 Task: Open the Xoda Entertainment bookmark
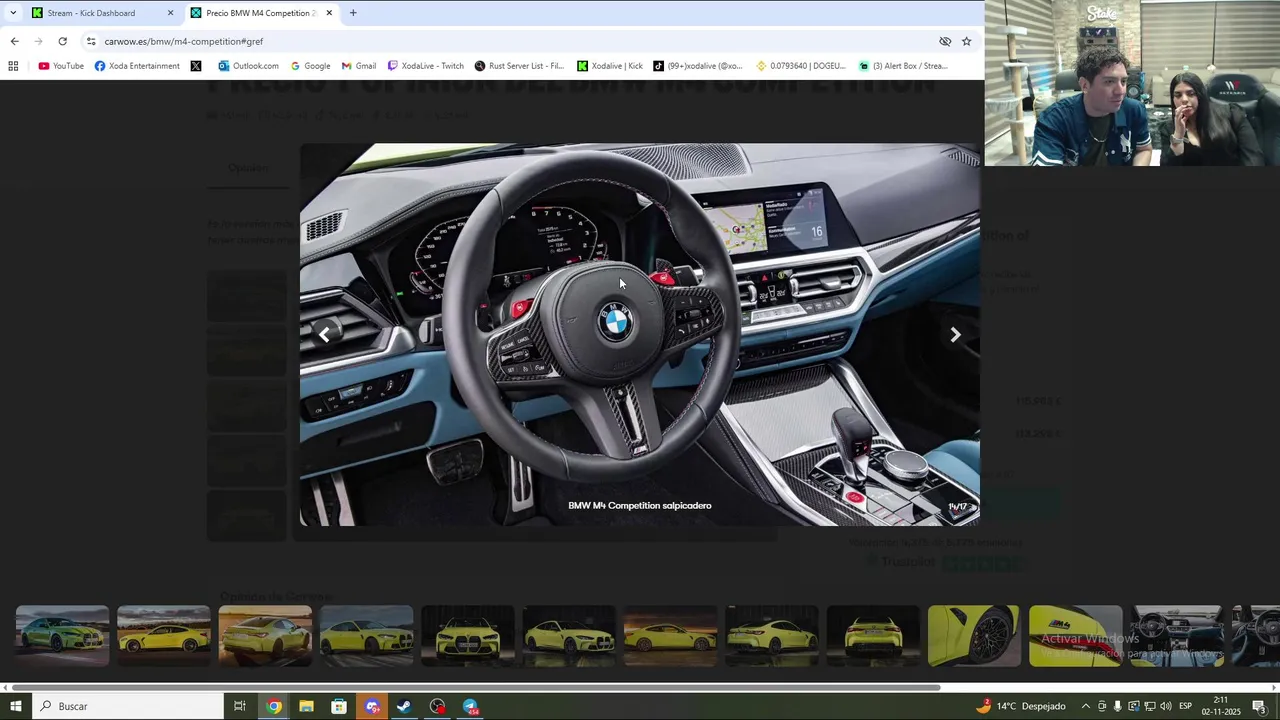click(x=137, y=66)
